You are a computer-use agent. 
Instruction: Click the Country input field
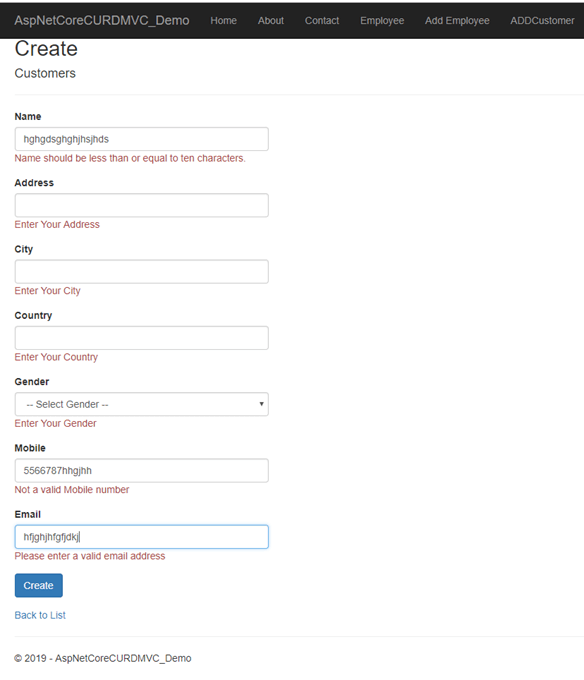point(141,338)
